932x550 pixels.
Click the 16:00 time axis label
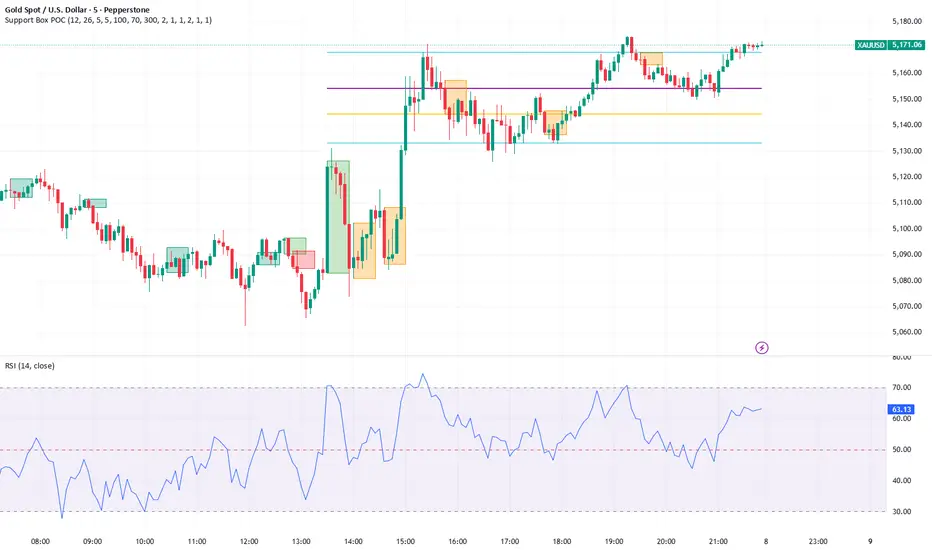[x=458, y=541]
